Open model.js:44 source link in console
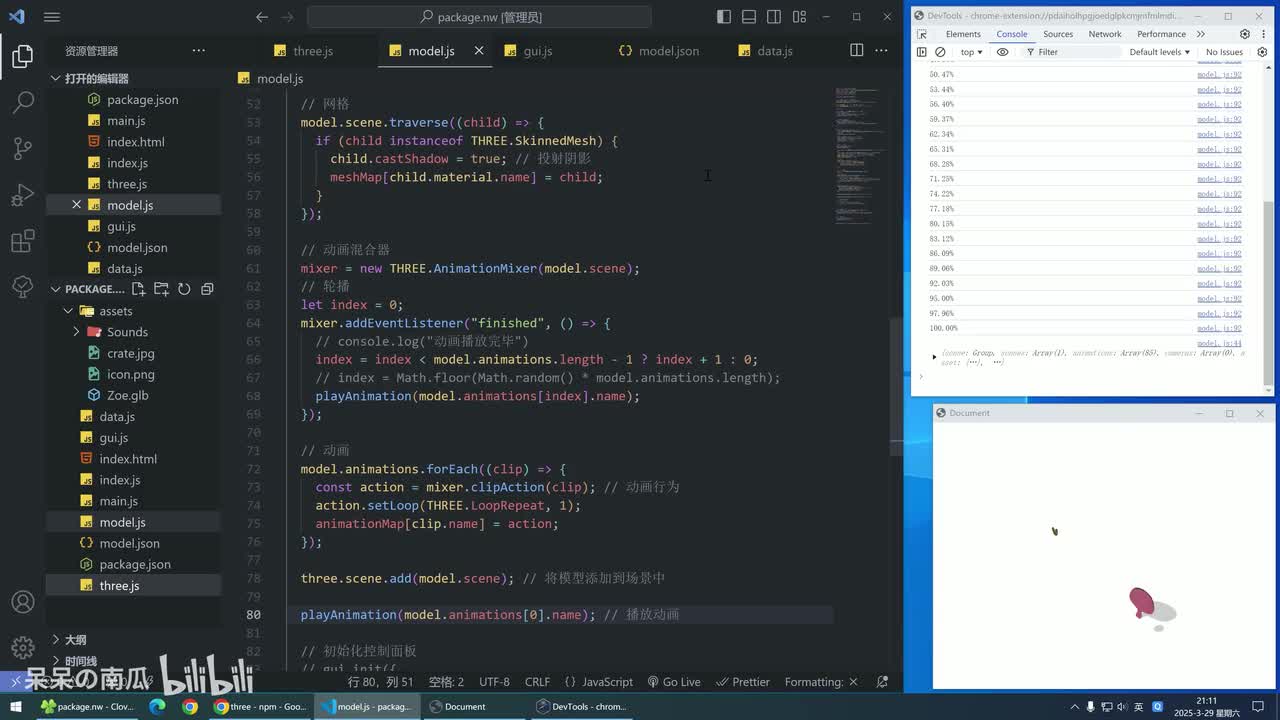The width and height of the screenshot is (1280, 720). (x=1219, y=343)
